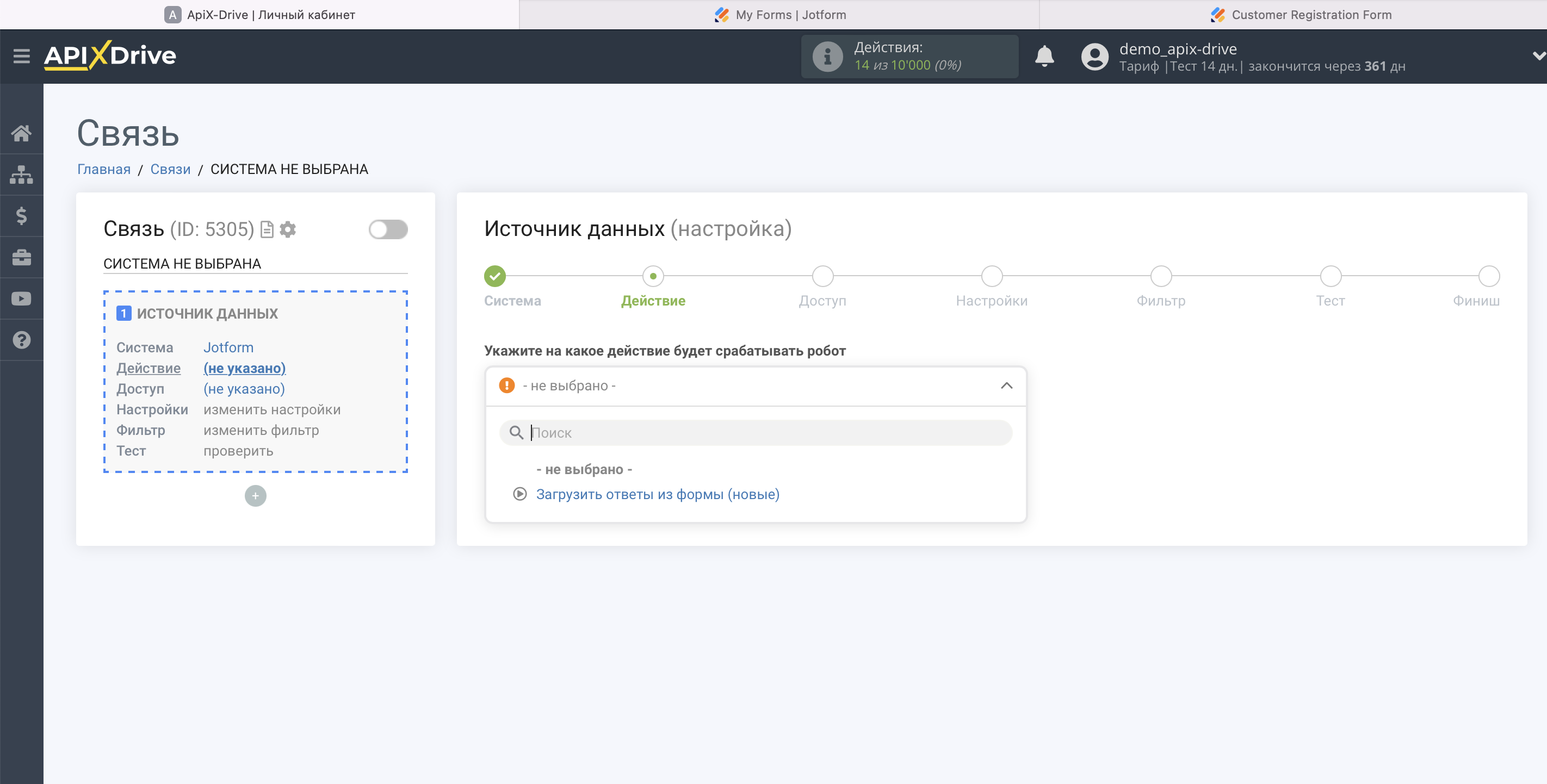
Task: Click the round plus add-block button
Action: (255, 496)
